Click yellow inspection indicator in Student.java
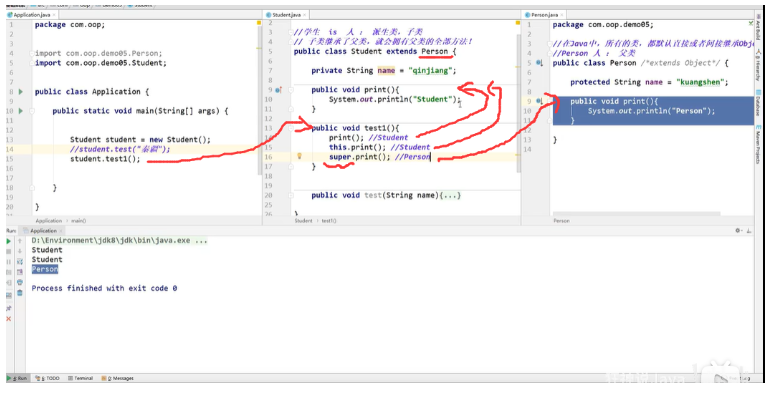780x393 pixels. pyautogui.click(x=518, y=23)
